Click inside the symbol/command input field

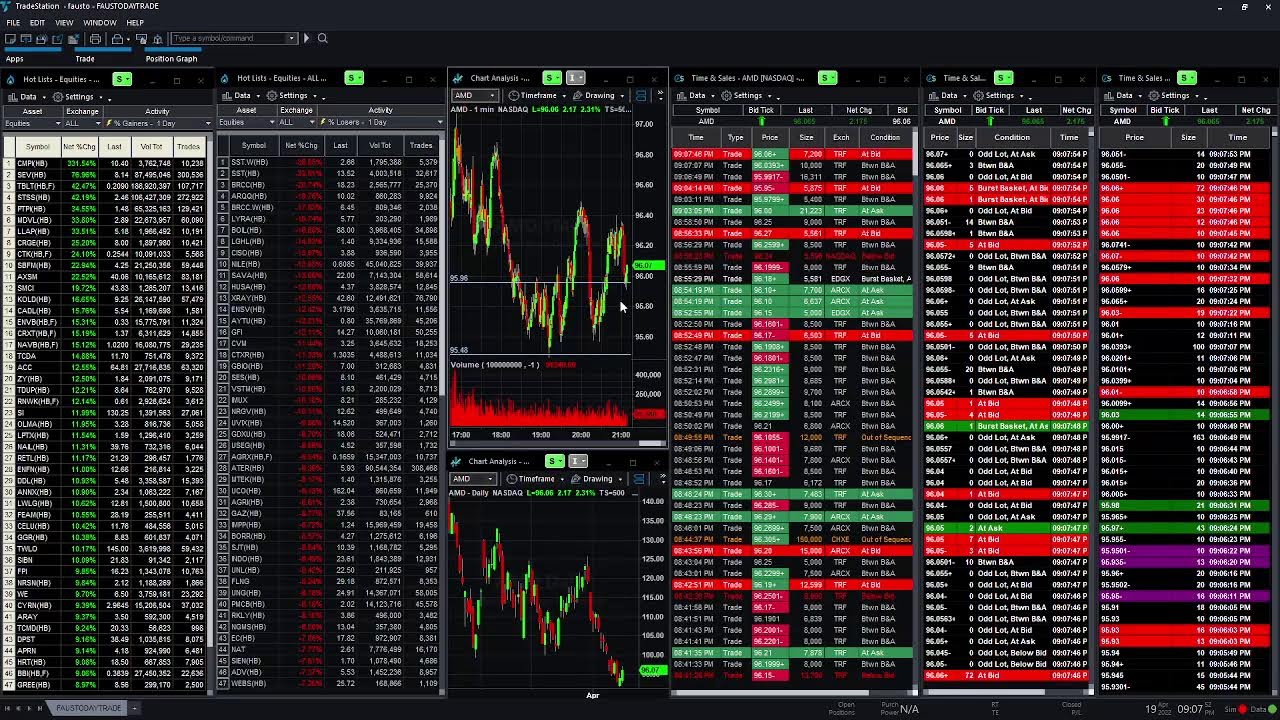pyautogui.click(x=229, y=38)
